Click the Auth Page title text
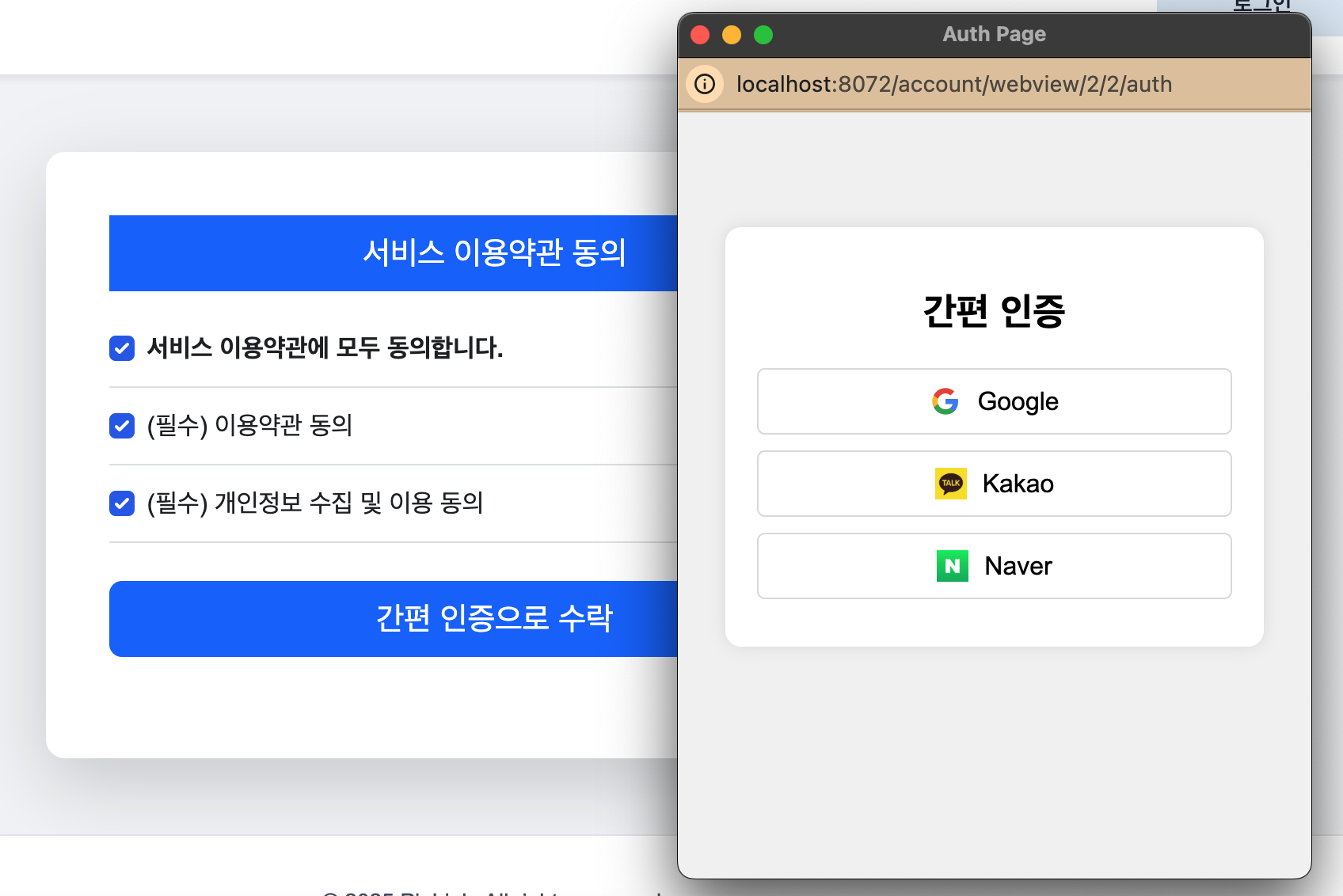The image size is (1343, 896). pyautogui.click(x=994, y=34)
